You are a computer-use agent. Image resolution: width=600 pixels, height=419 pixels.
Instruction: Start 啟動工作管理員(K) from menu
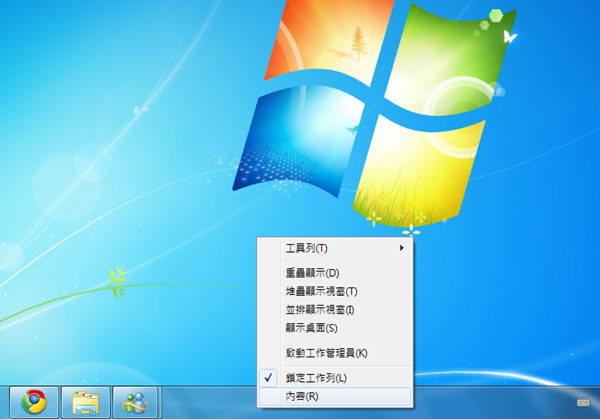335,353
